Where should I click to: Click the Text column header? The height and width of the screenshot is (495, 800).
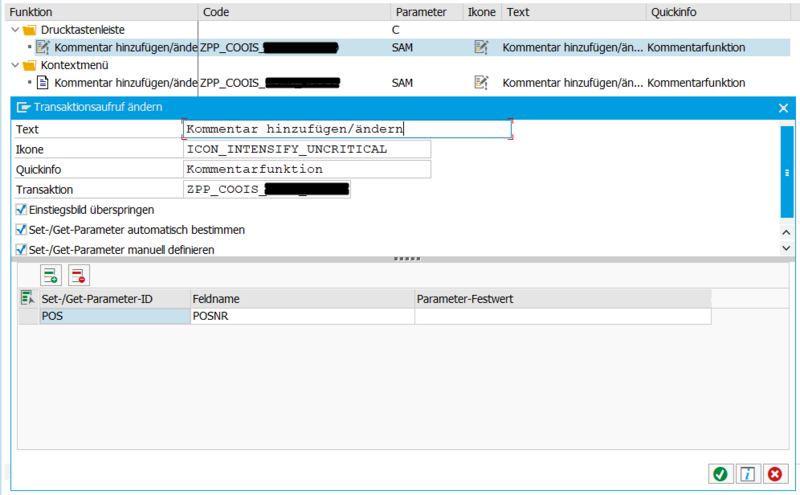tap(574, 12)
